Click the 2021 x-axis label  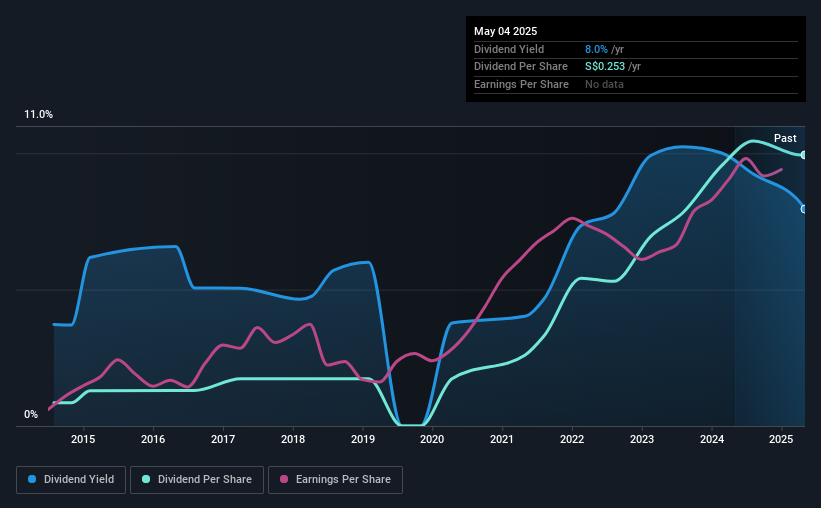[502, 439]
